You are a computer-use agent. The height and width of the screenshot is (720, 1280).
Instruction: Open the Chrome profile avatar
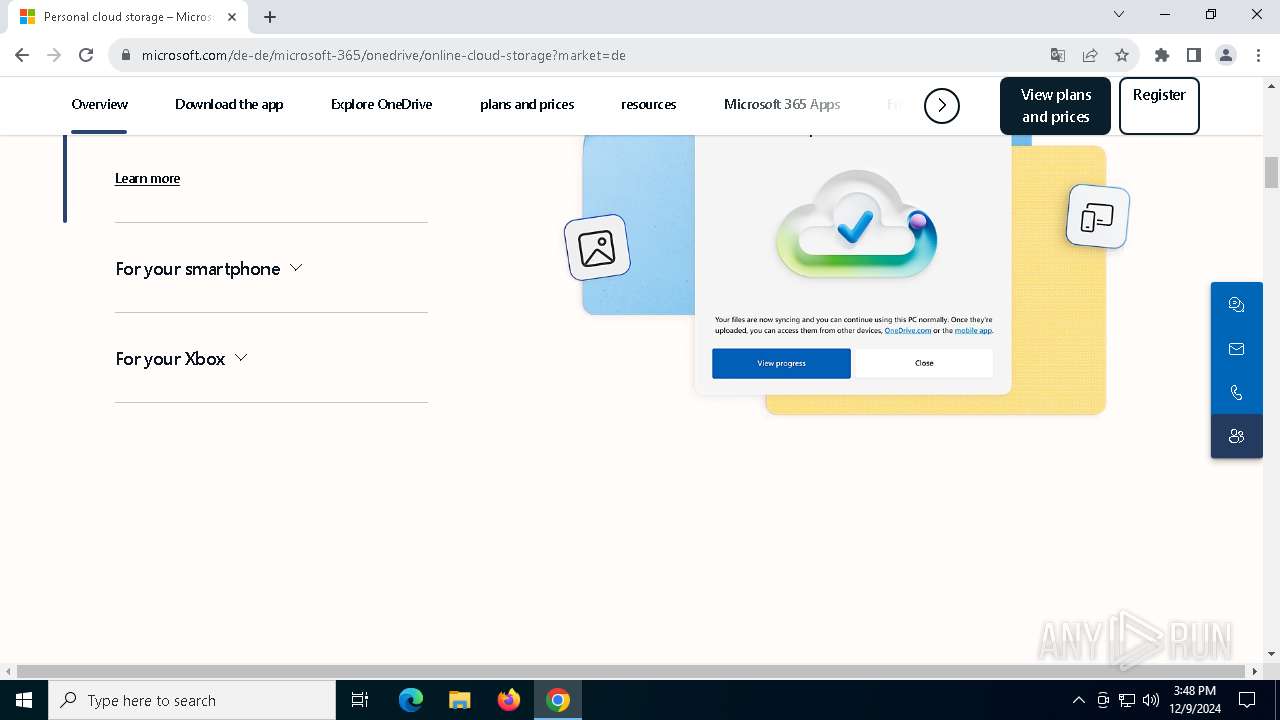click(x=1226, y=55)
